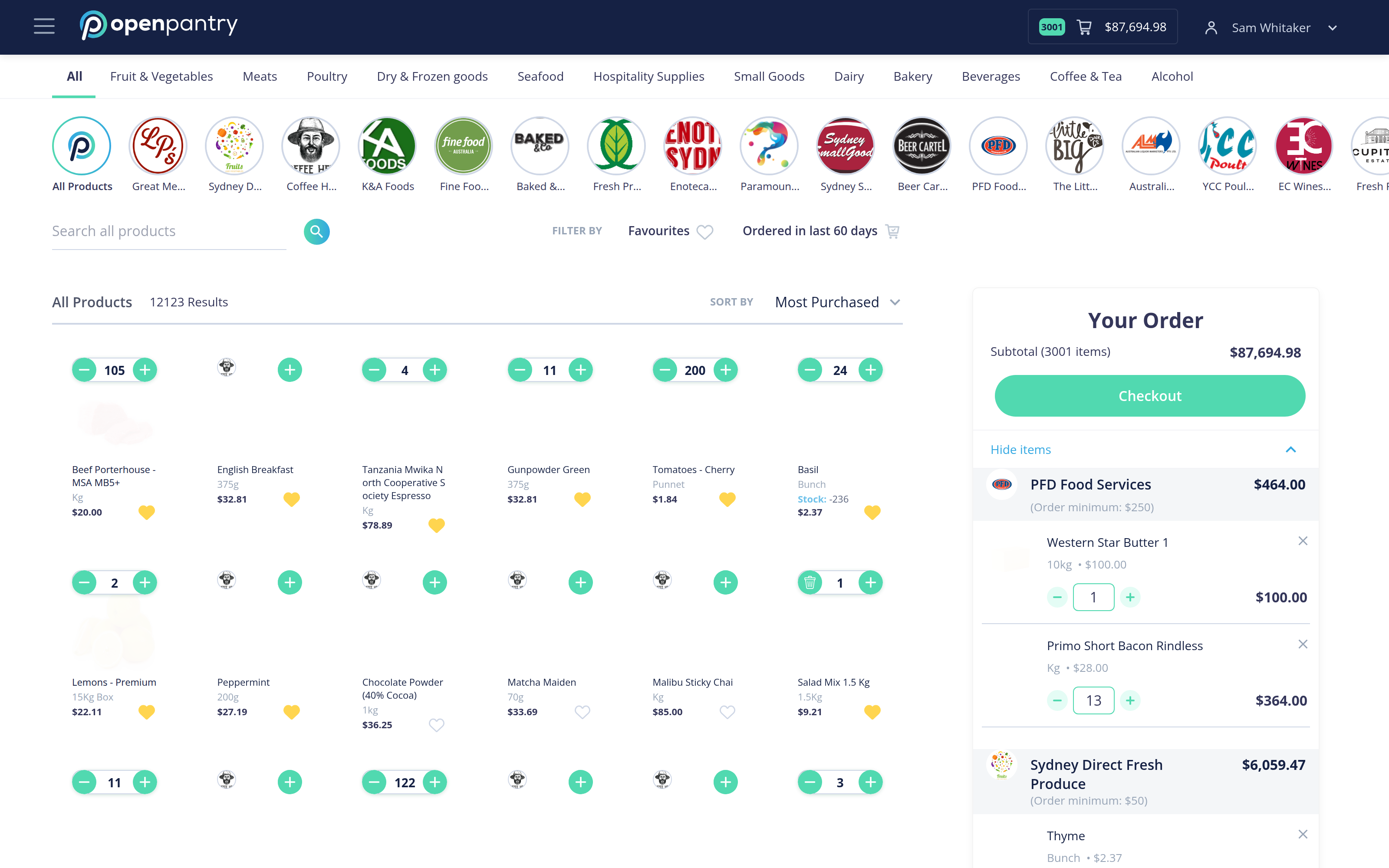The width and height of the screenshot is (1389, 868).
Task: Toggle favourite heart on Basil
Action: tap(872, 512)
